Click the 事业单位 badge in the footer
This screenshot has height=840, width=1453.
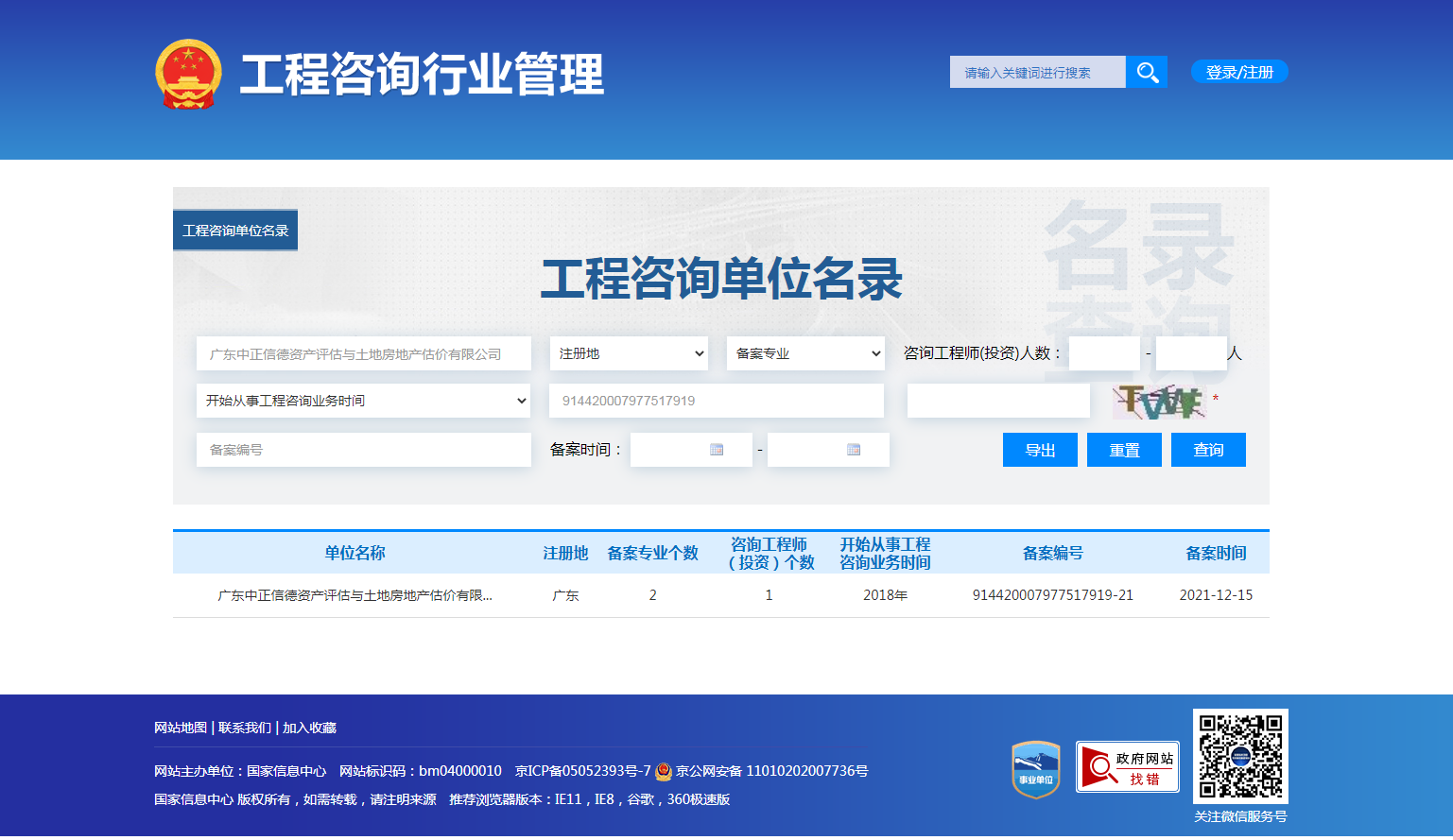coord(1035,767)
